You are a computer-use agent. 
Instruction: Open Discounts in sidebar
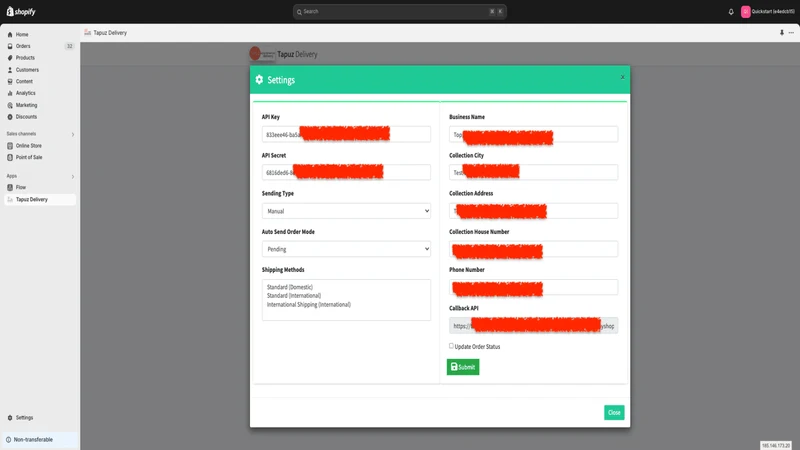(x=26, y=117)
